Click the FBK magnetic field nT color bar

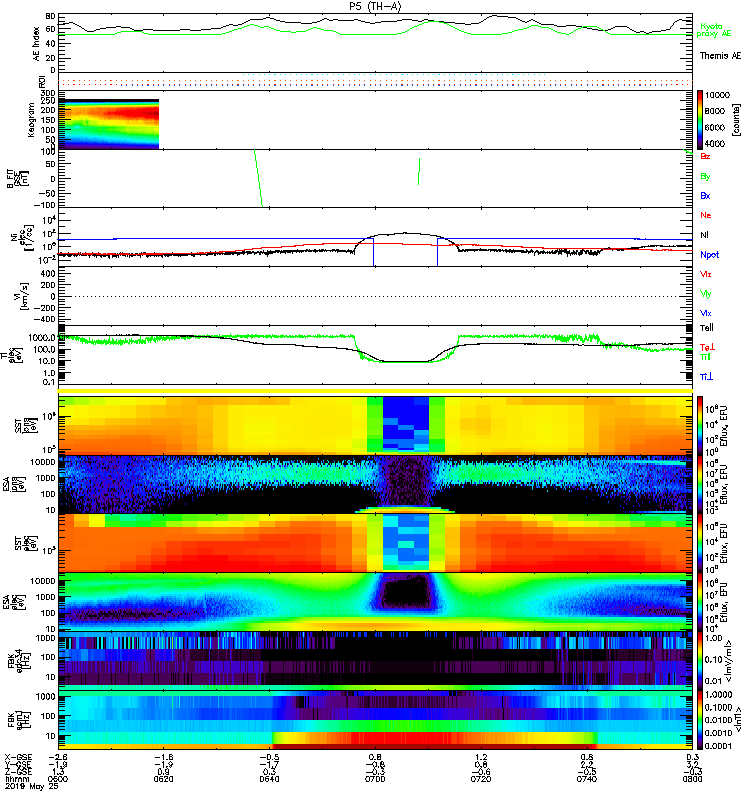click(x=700, y=720)
